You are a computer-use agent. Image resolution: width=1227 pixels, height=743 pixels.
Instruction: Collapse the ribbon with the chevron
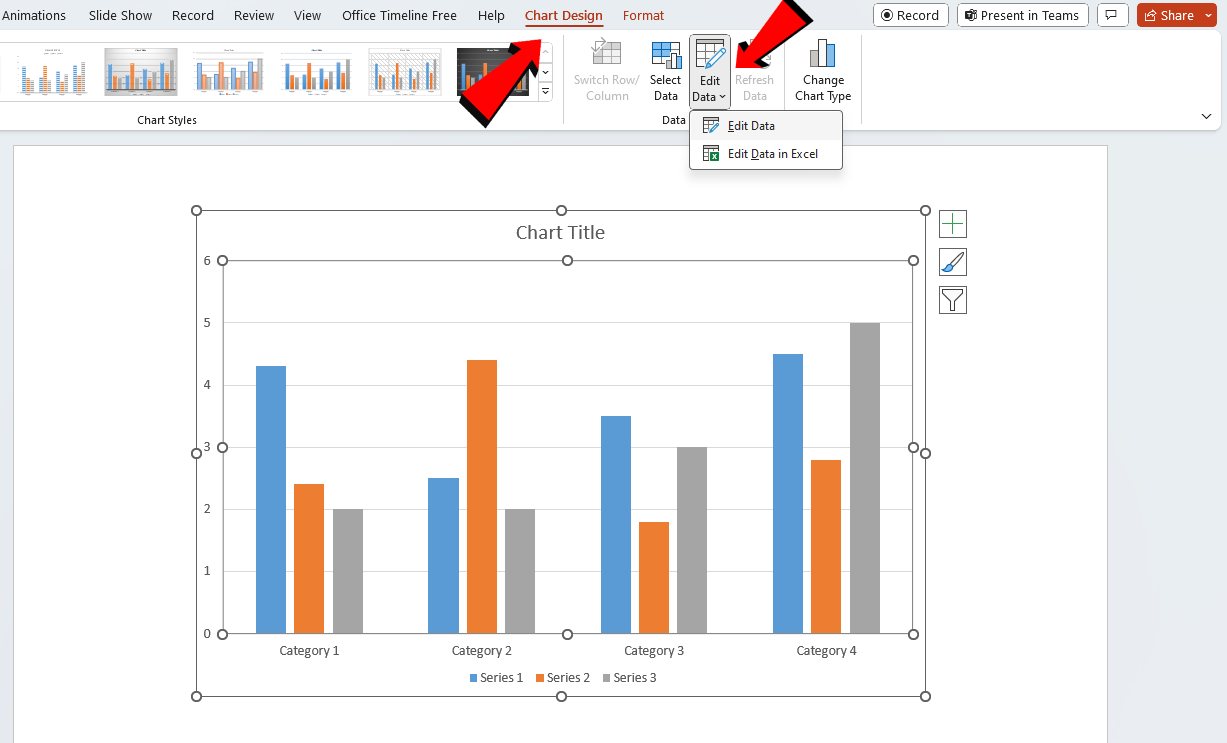coord(1206,116)
